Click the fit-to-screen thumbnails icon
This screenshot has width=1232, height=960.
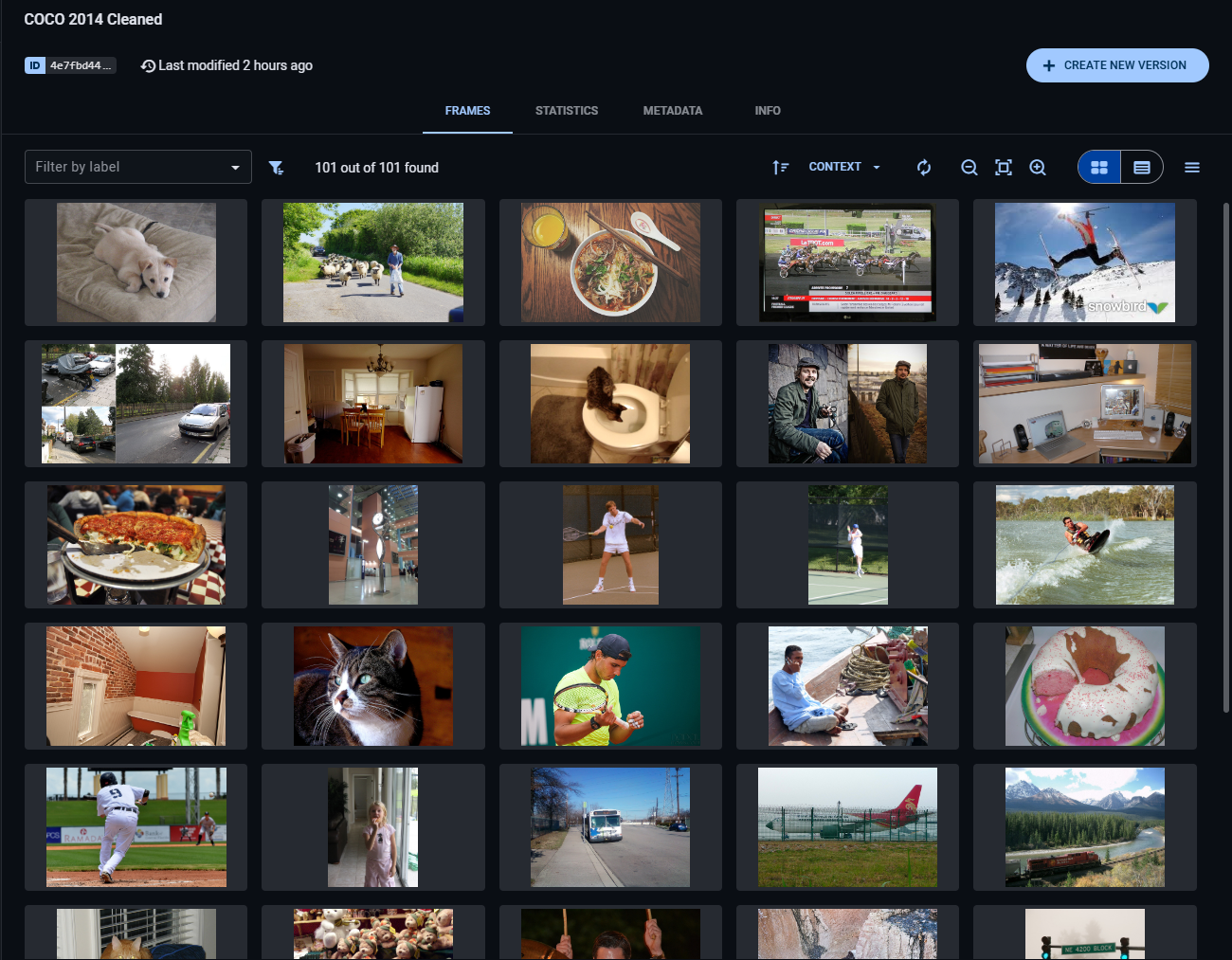click(x=1003, y=167)
